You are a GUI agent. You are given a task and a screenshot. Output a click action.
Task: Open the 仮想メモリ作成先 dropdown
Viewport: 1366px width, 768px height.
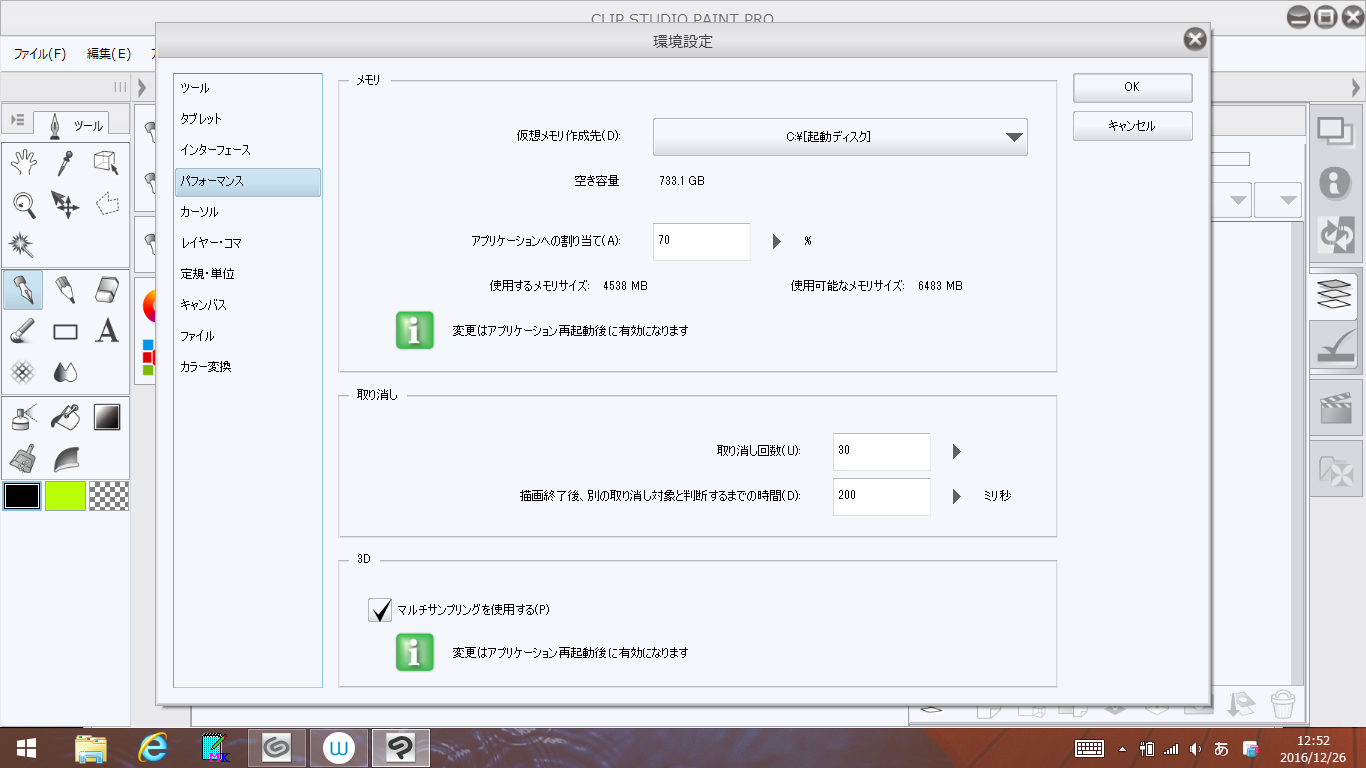840,137
